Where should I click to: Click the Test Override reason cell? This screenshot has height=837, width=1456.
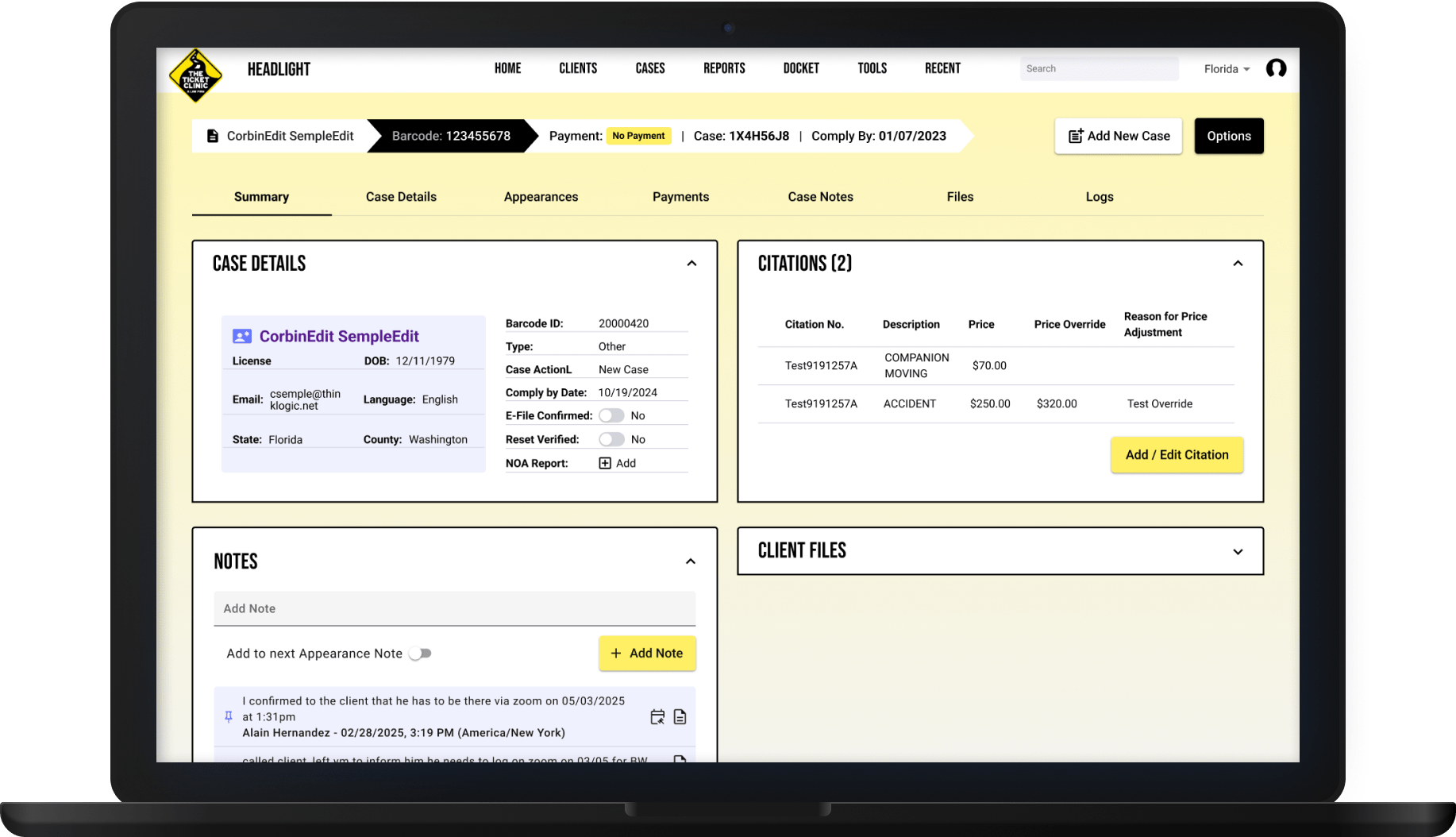coord(1160,403)
